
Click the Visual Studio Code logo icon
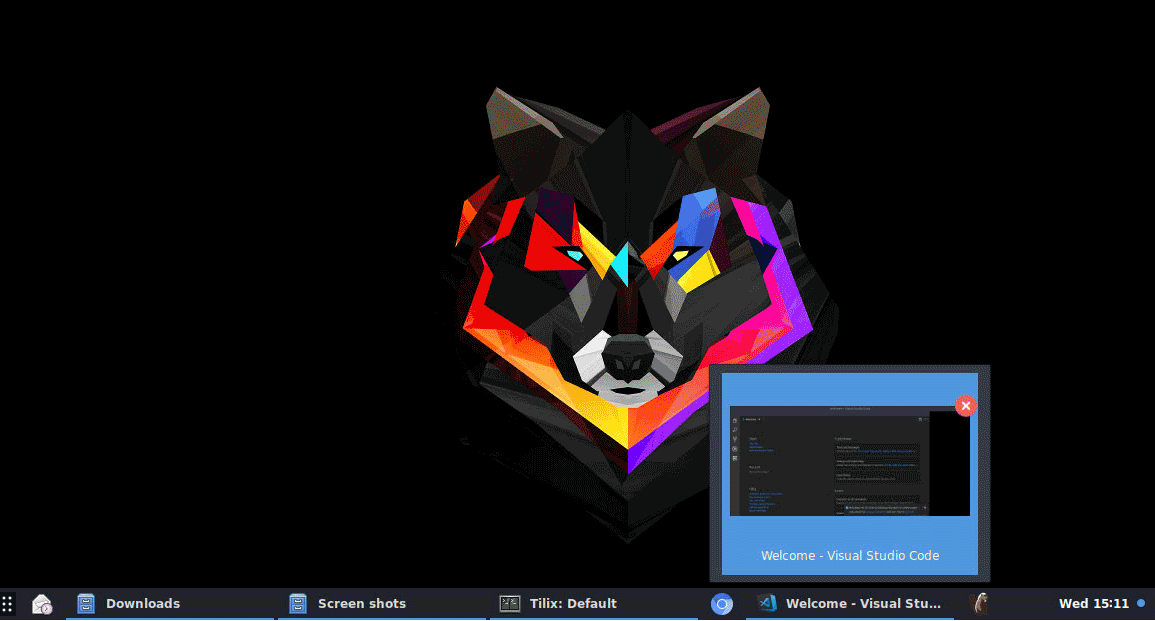[767, 604]
